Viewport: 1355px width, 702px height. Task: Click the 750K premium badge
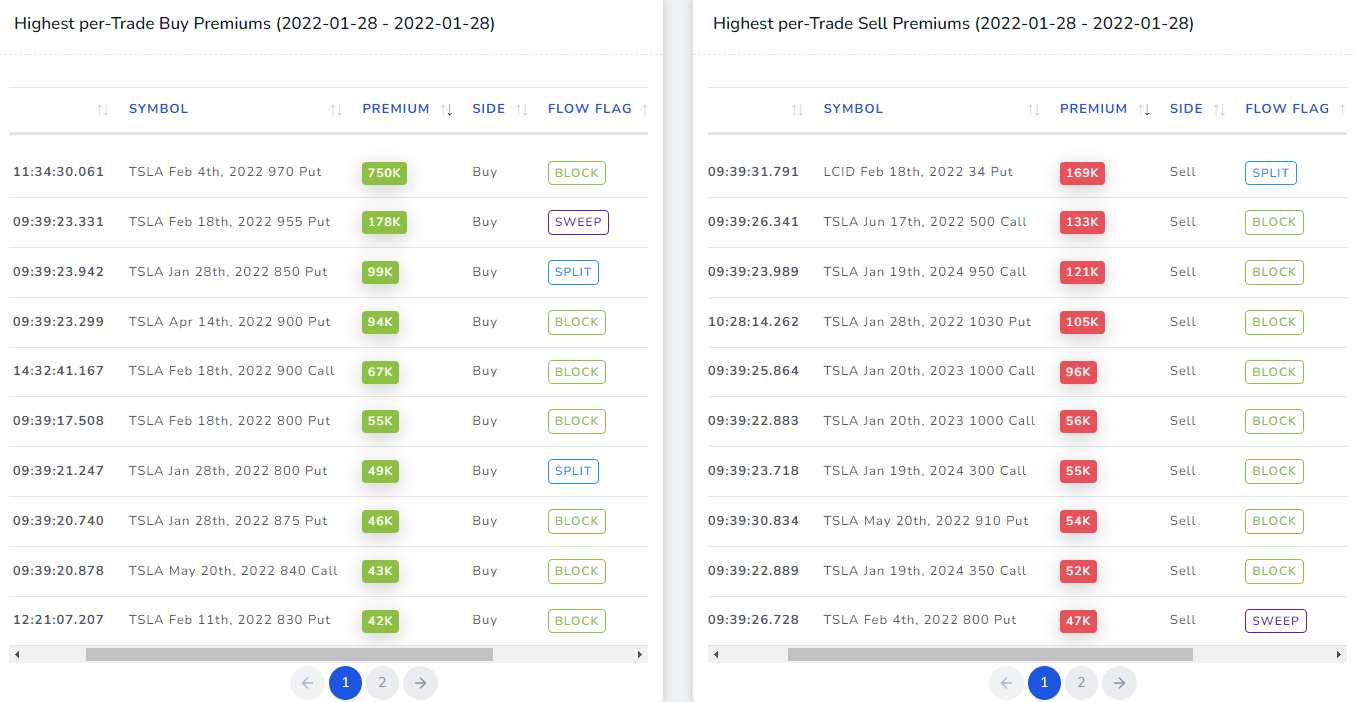click(384, 173)
